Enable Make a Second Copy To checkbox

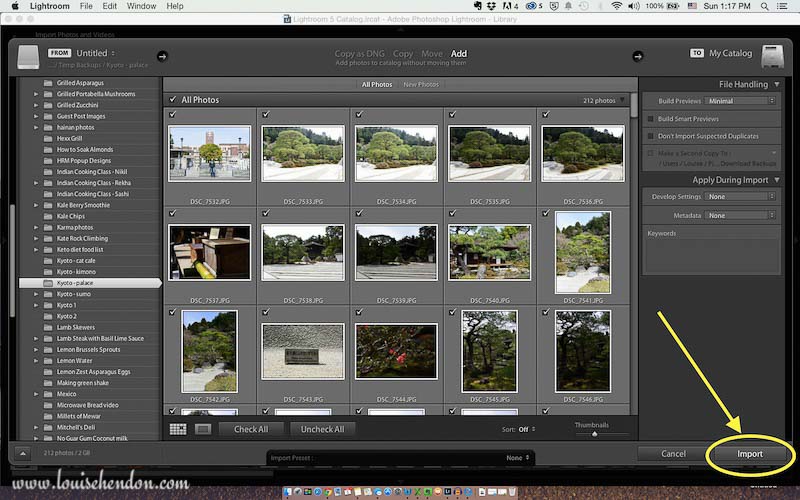coord(651,153)
